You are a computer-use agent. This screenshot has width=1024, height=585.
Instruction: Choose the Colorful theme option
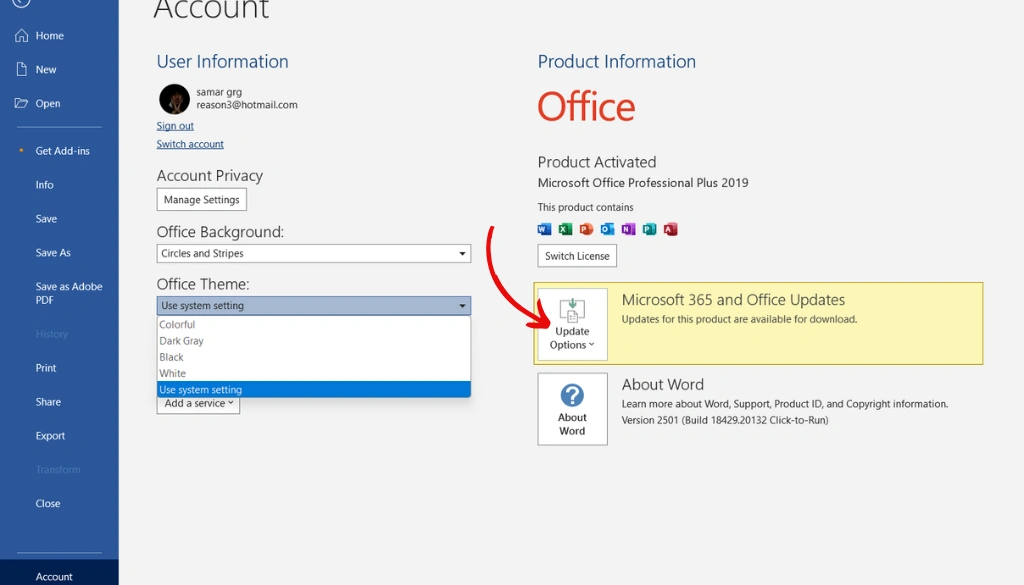(x=313, y=324)
